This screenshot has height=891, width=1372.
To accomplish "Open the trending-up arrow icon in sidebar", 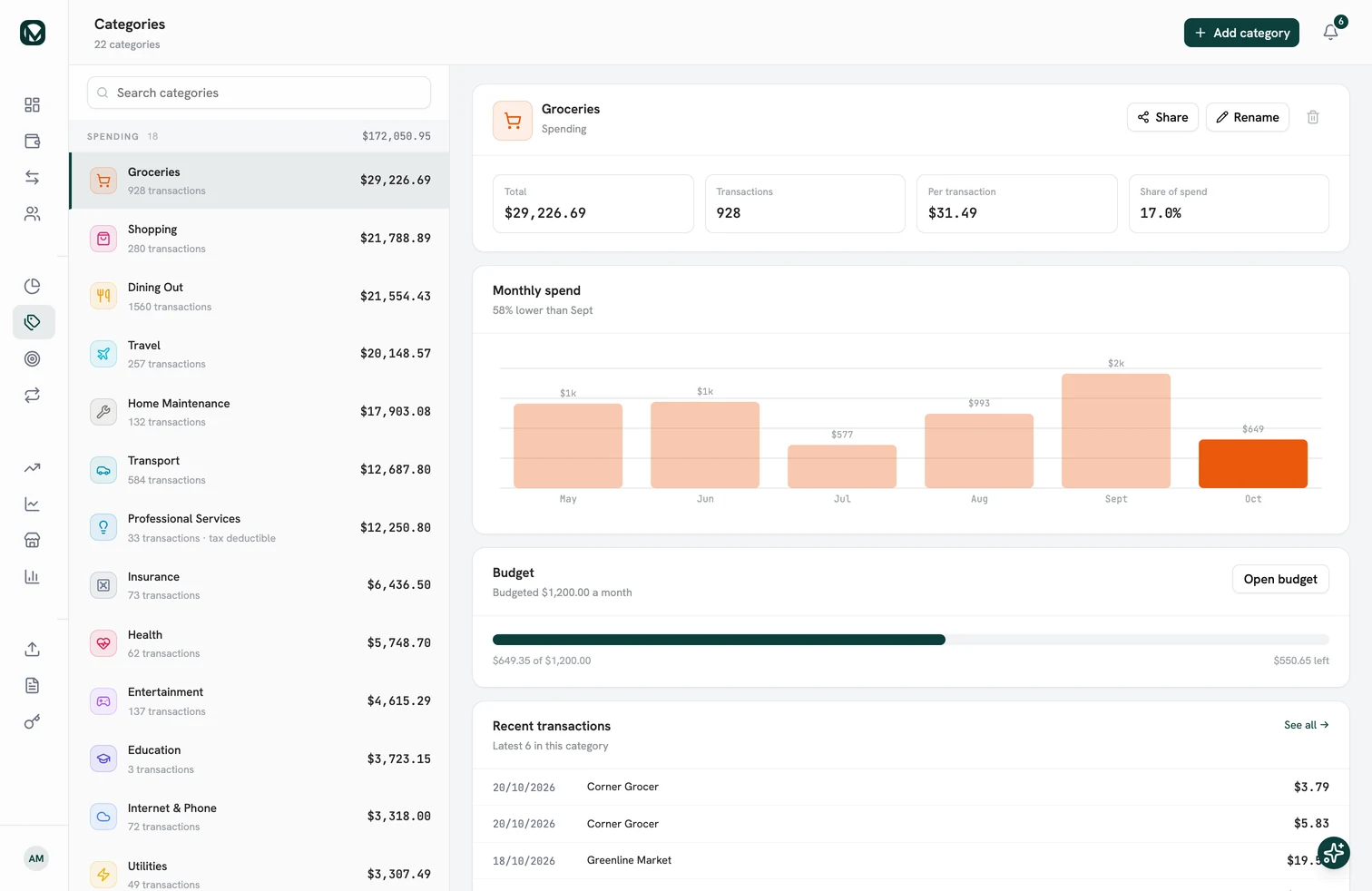I will [x=33, y=468].
